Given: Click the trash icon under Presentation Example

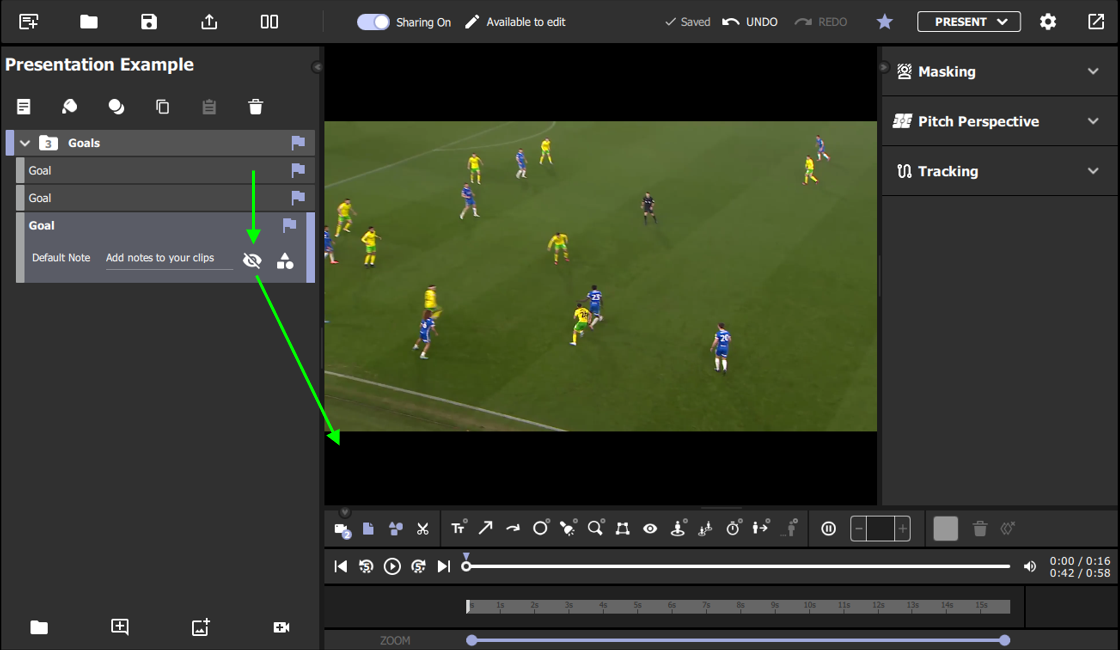Looking at the screenshot, I should coord(255,106).
